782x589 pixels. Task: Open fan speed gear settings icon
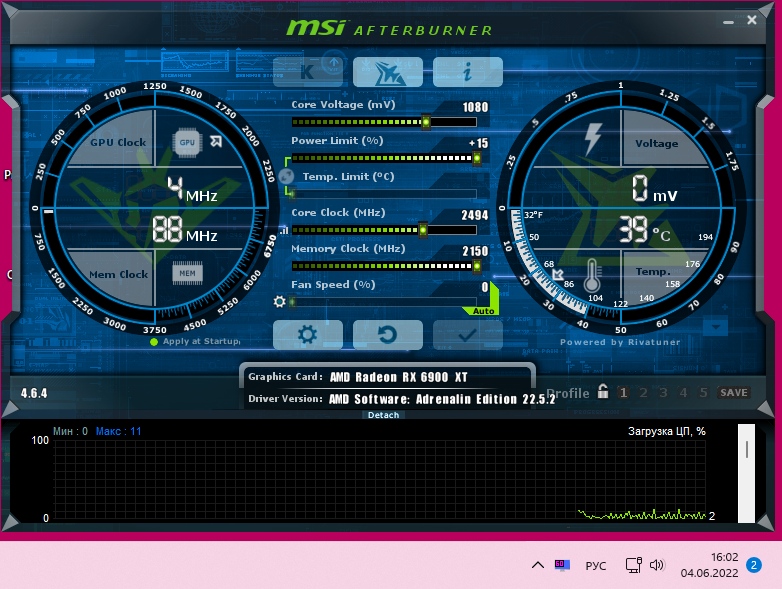pos(279,302)
